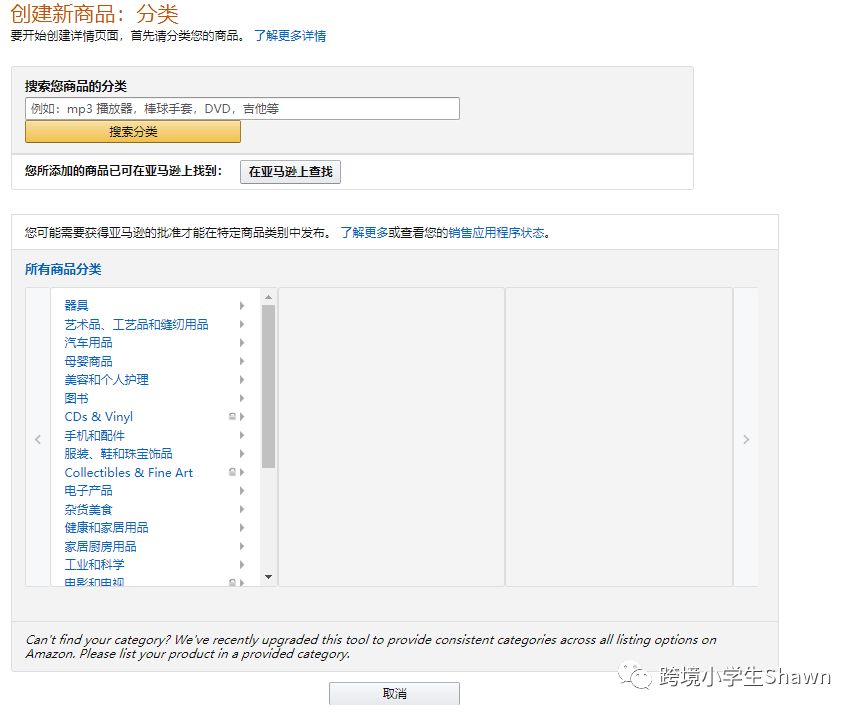Expand arrow next to 母婴商品
859x714 pixels.
pos(242,361)
